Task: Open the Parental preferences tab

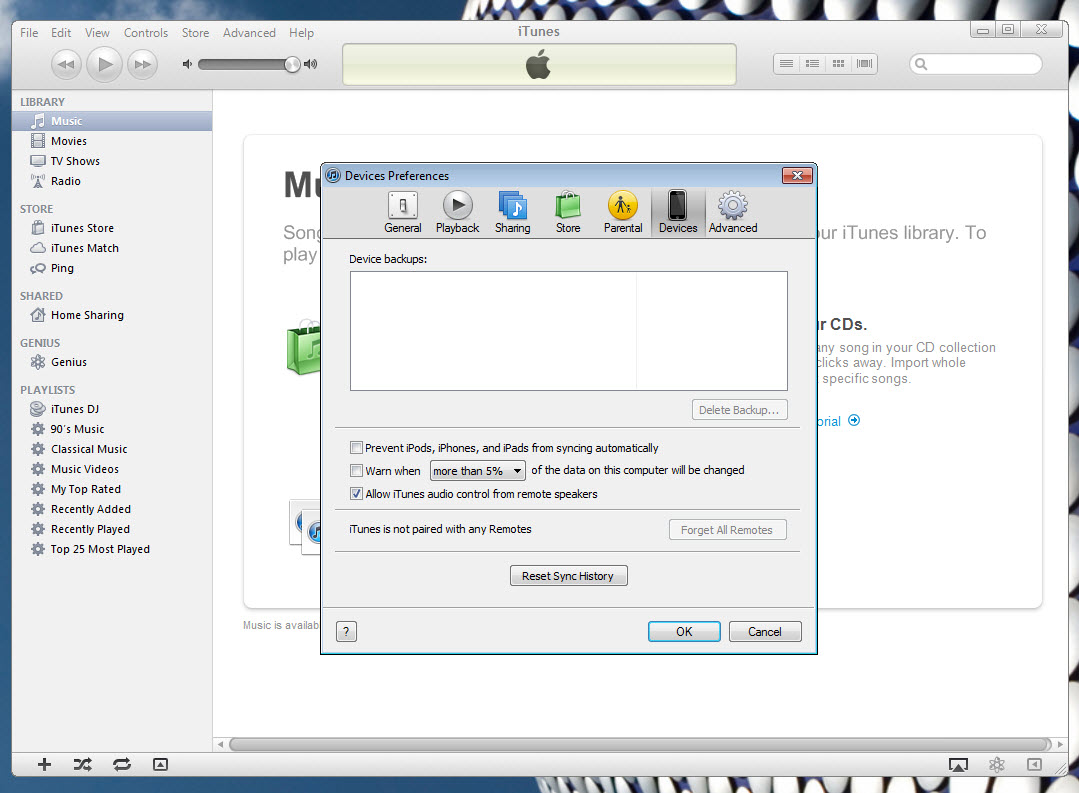Action: pos(623,213)
